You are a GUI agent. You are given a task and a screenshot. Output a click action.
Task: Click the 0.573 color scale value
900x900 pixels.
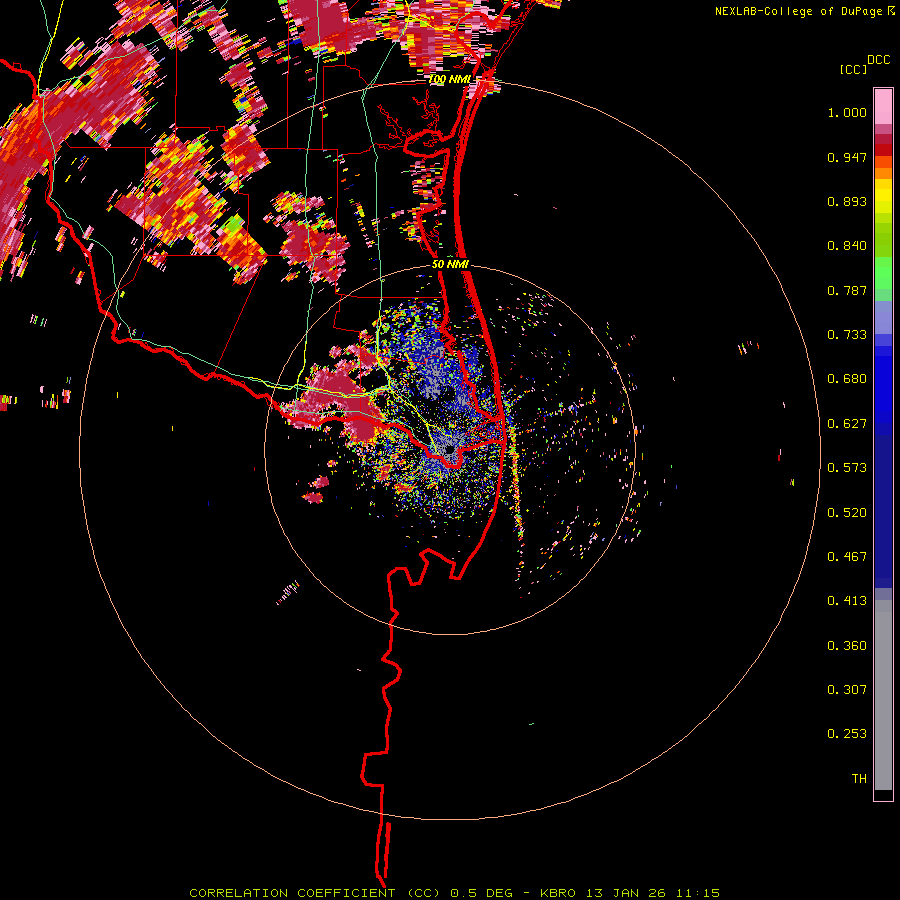[847, 468]
